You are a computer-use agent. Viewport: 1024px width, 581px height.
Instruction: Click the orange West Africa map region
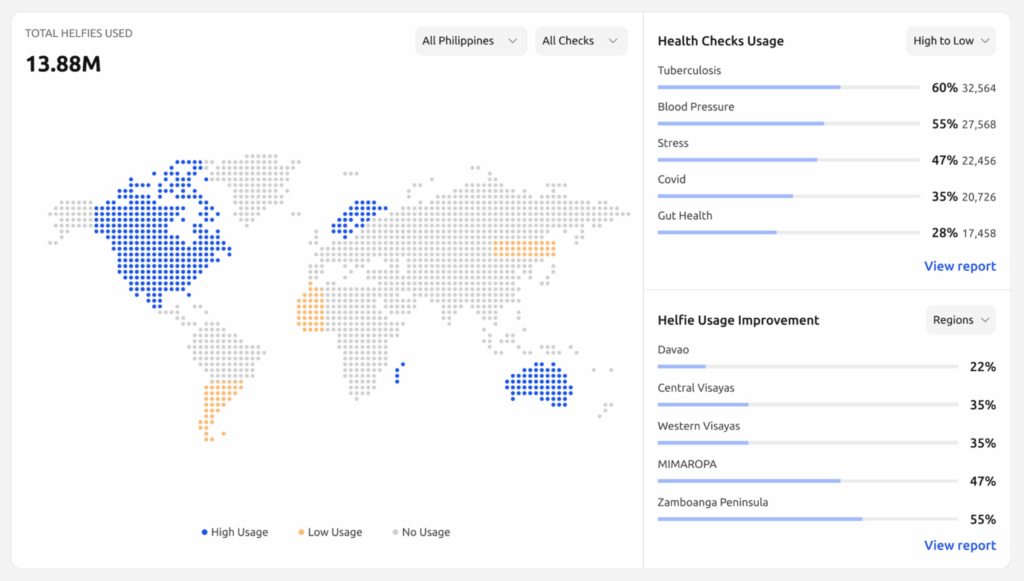point(309,312)
